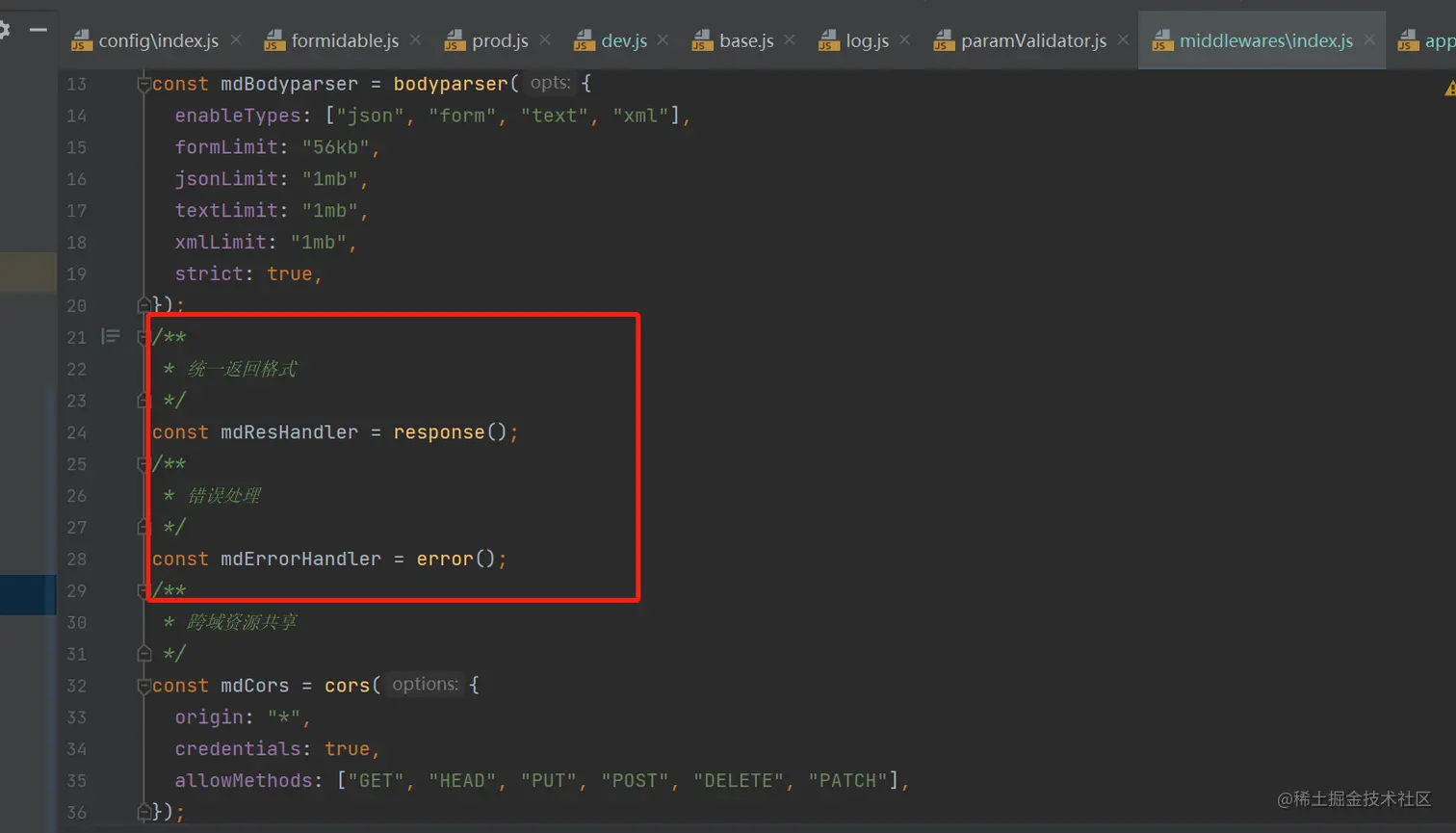Click the "options:" parameter hint on line 32

[426, 685]
